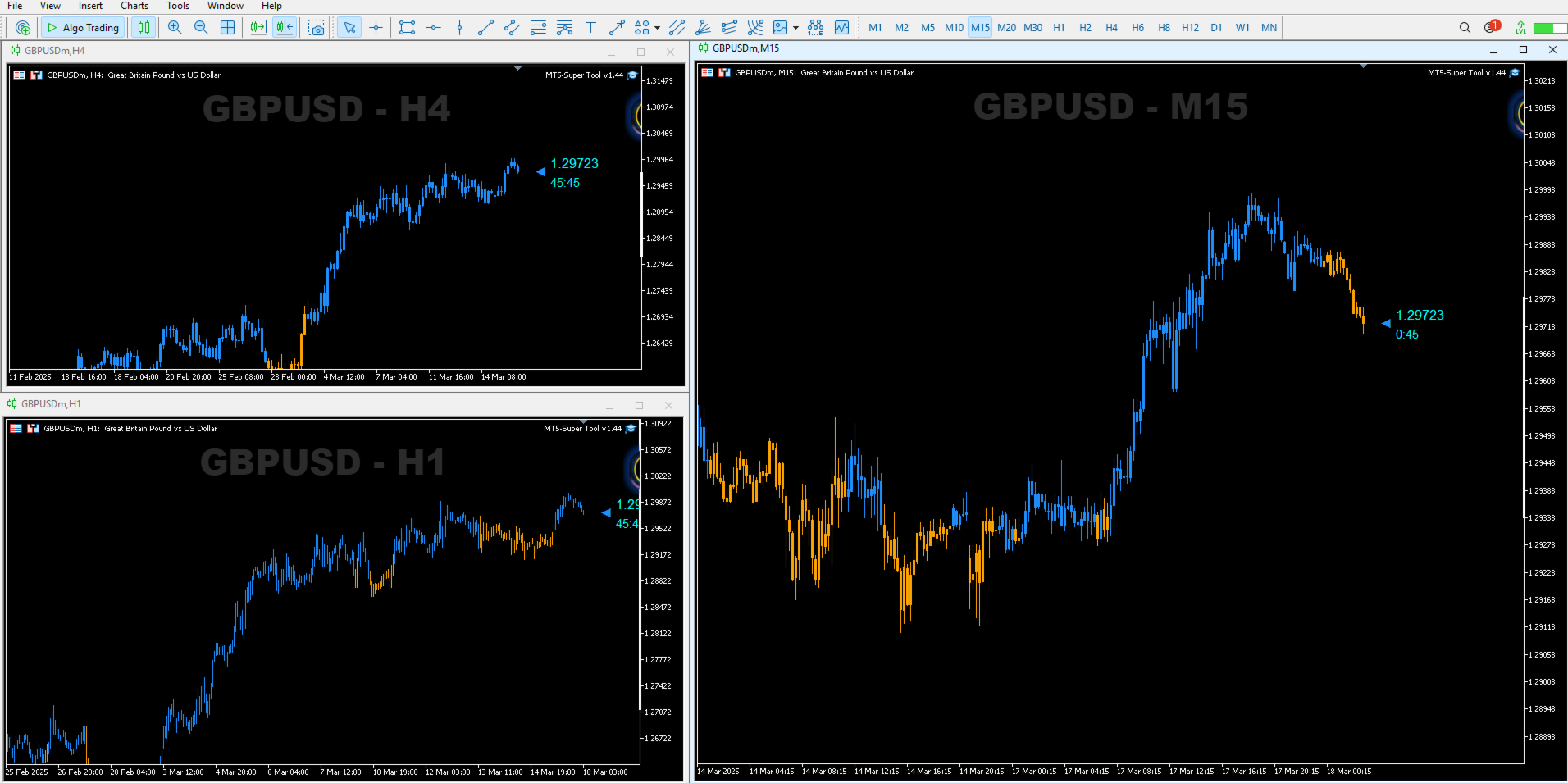Select the vertical line drawing tool

(459, 27)
